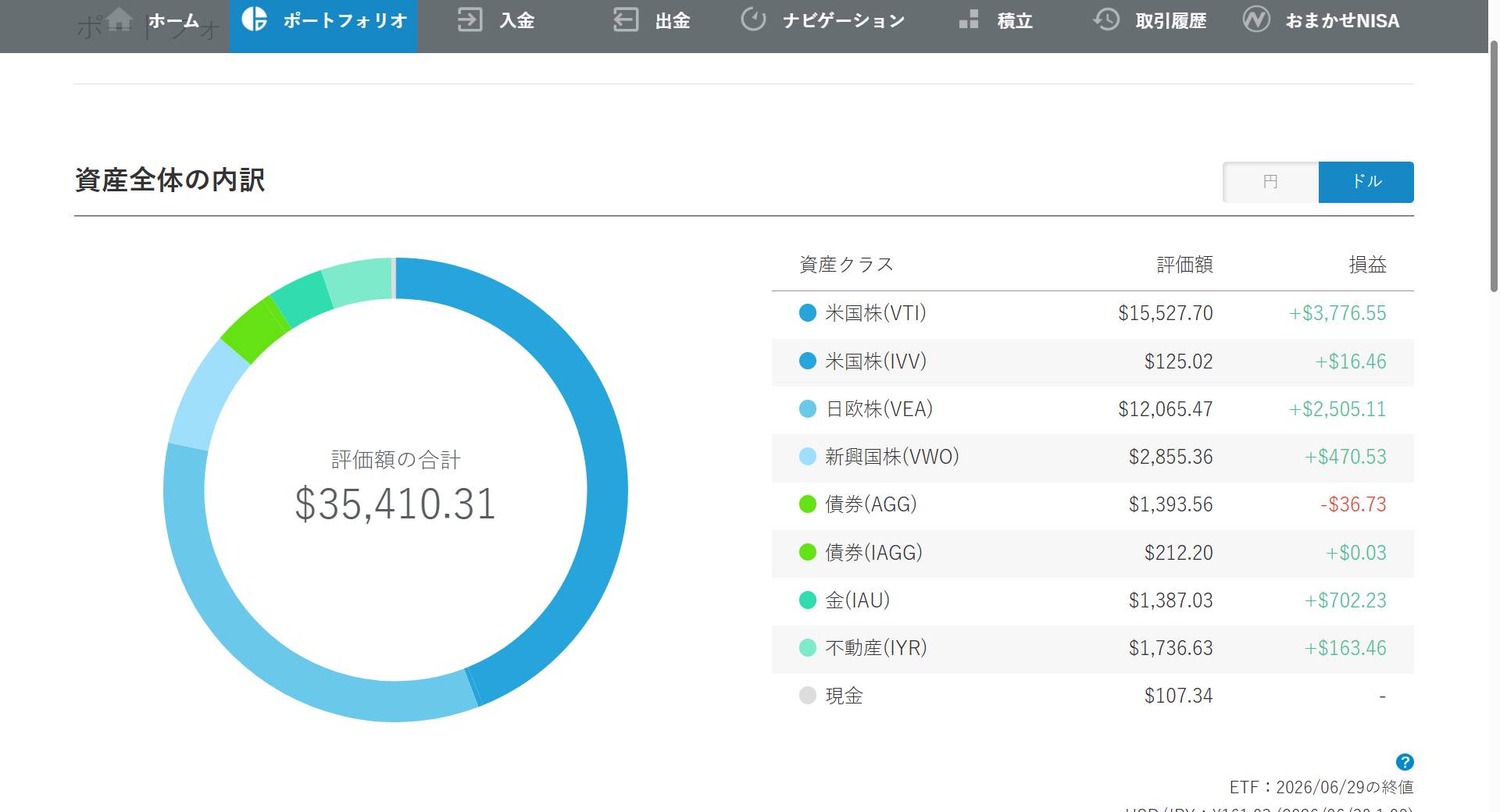Click the 米国株(VTI) row label

(876, 313)
